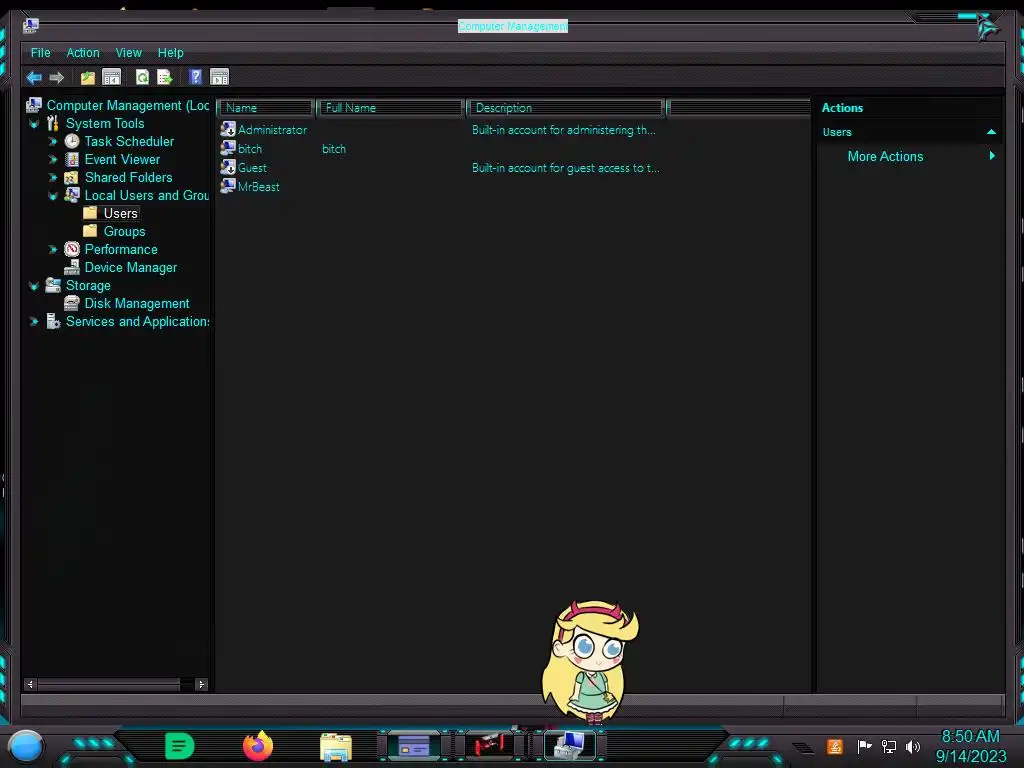Click the network tray icon
Screen dimensions: 1024x768
point(888,746)
